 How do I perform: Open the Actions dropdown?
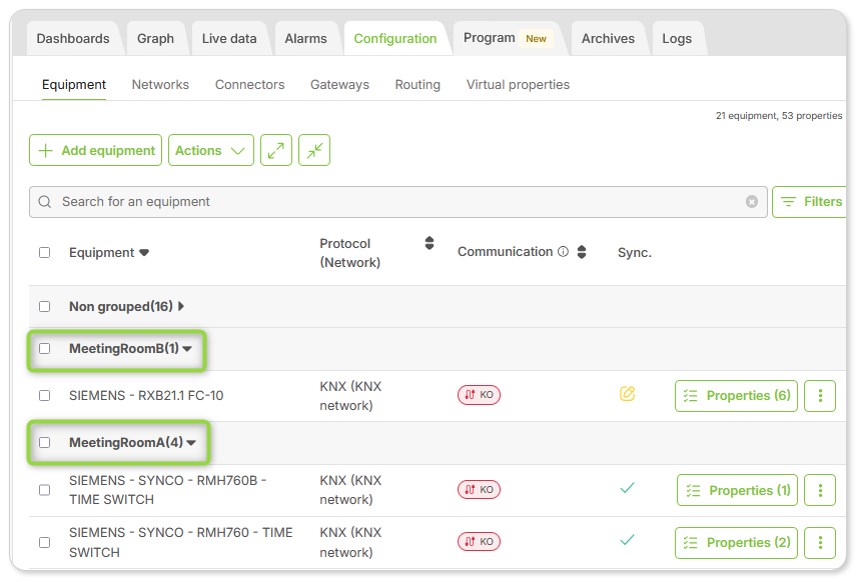tap(211, 150)
